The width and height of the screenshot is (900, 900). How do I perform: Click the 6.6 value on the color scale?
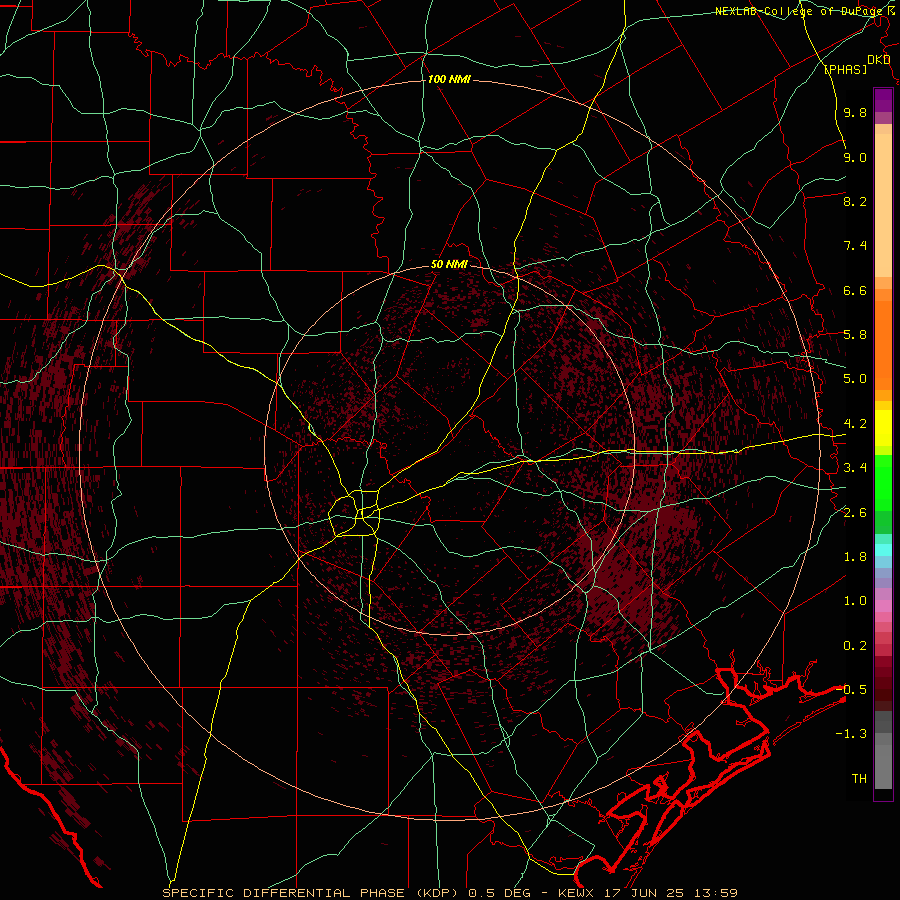click(x=855, y=290)
